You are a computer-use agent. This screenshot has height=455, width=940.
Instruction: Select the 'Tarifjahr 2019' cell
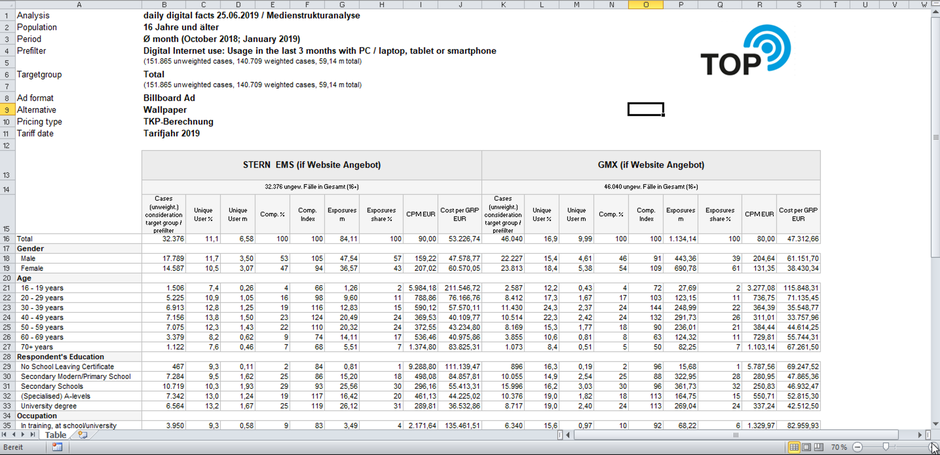pos(171,133)
